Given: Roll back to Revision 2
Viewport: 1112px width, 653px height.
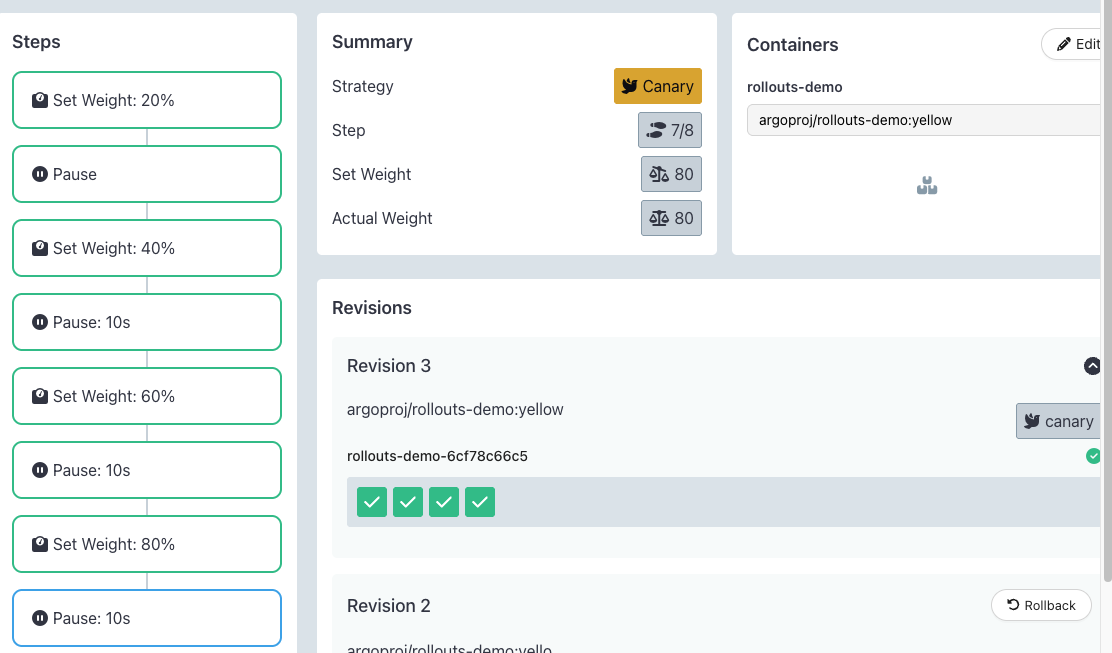Looking at the screenshot, I should (1041, 605).
